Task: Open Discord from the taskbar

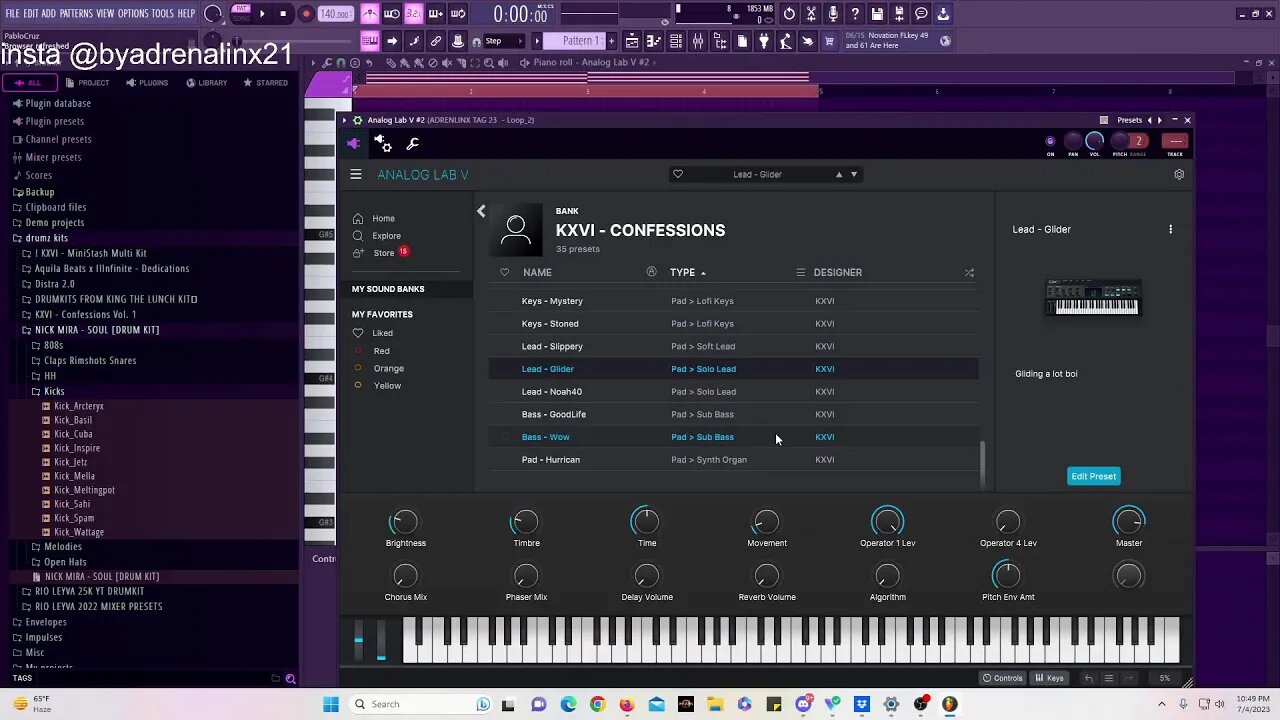Action: click(x=803, y=704)
